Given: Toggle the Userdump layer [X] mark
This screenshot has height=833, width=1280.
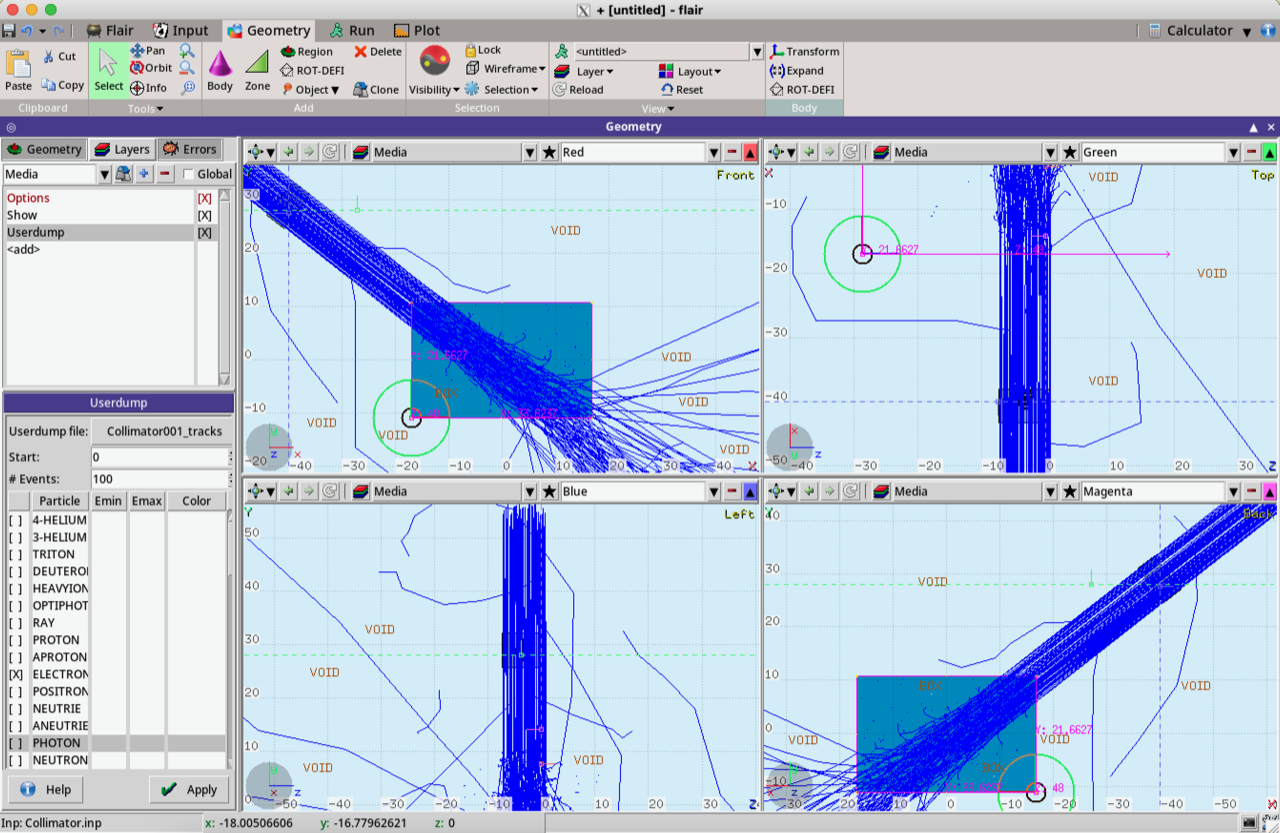Looking at the screenshot, I should click(205, 232).
